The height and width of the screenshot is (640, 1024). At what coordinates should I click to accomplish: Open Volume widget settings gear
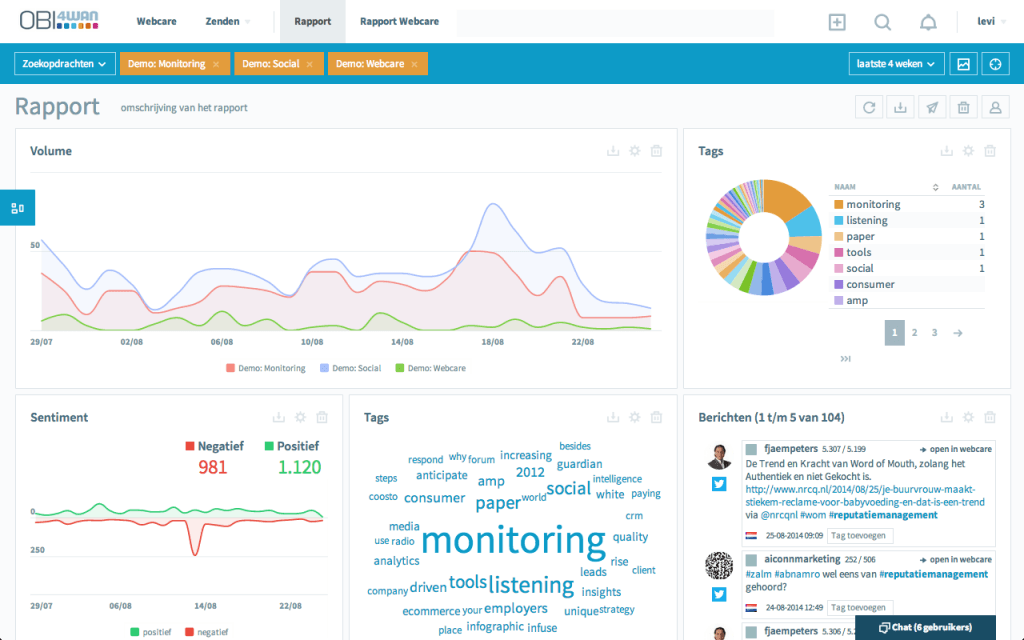click(x=634, y=151)
